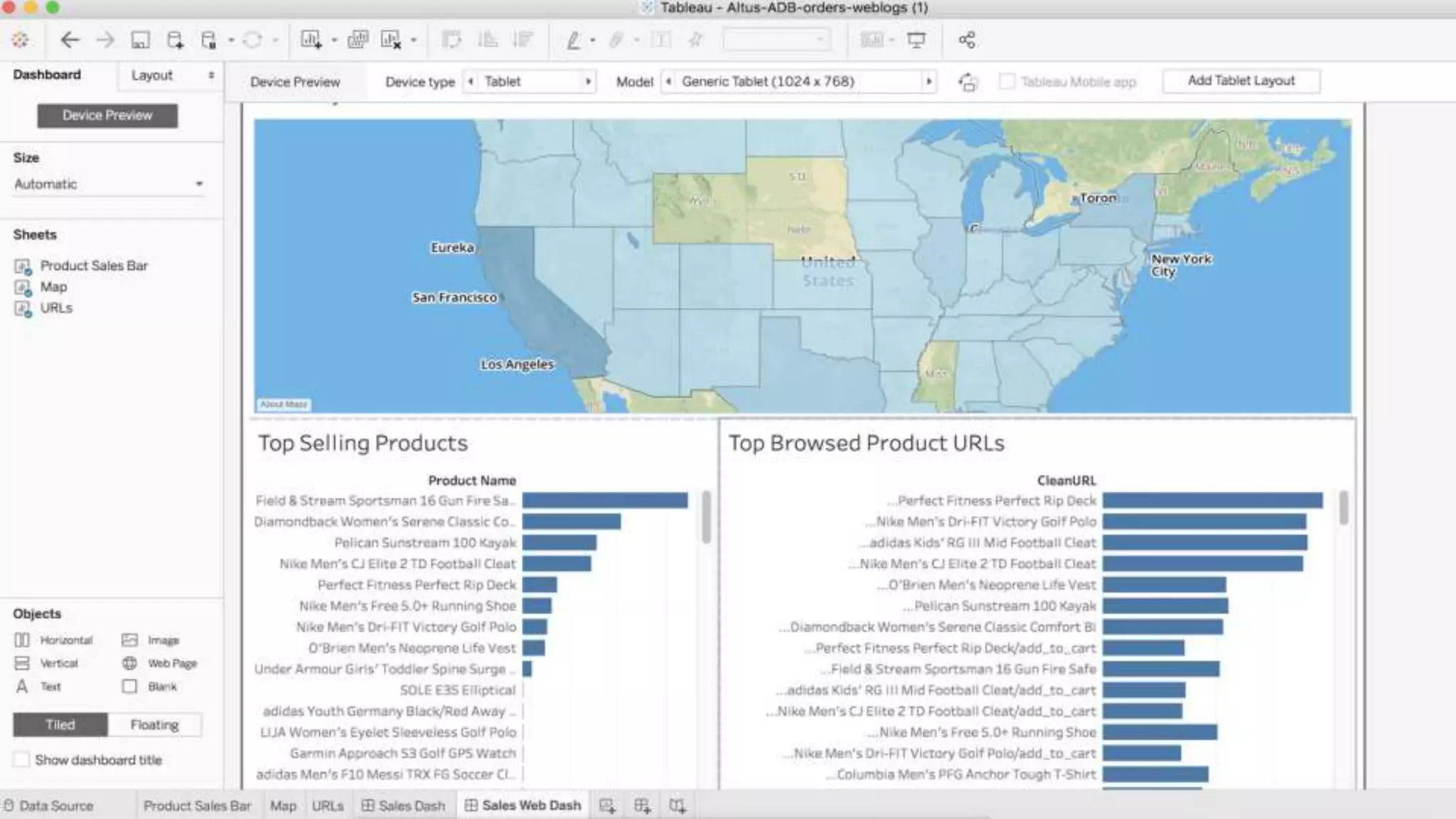
Task: Click the presentation mode icon
Action: tap(916, 41)
